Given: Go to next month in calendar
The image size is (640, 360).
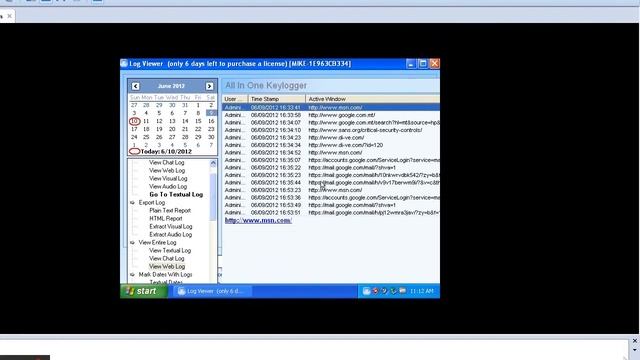Looking at the screenshot, I should 209,86.
